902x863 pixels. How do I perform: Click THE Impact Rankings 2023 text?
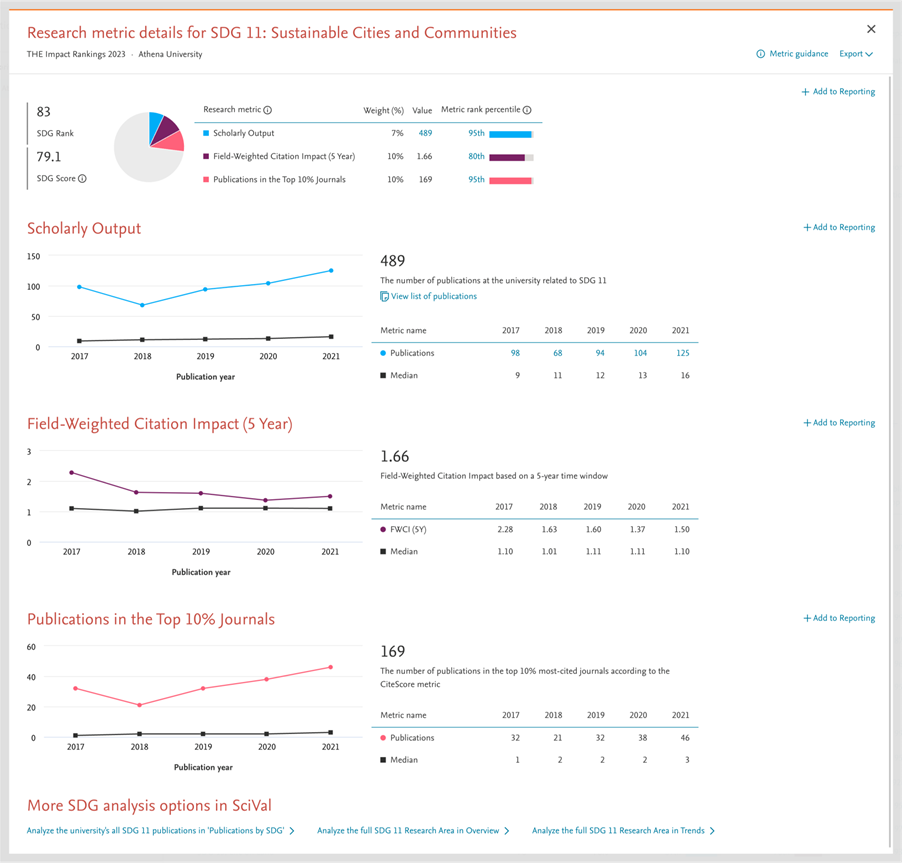76,54
